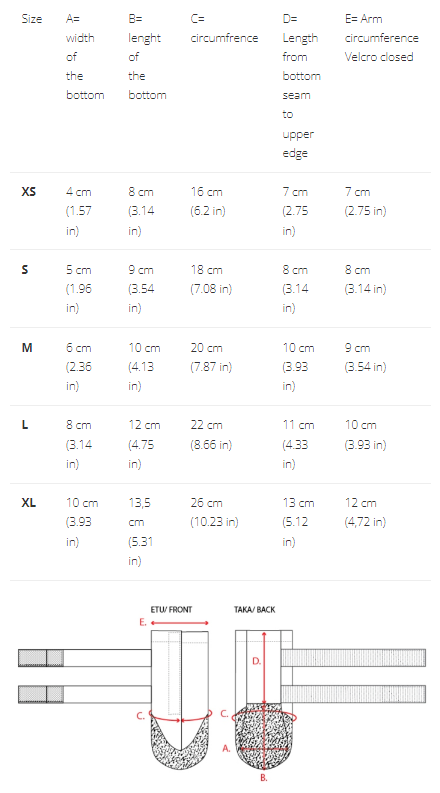Click the XS size row label
The image size is (440, 793).
point(29,192)
